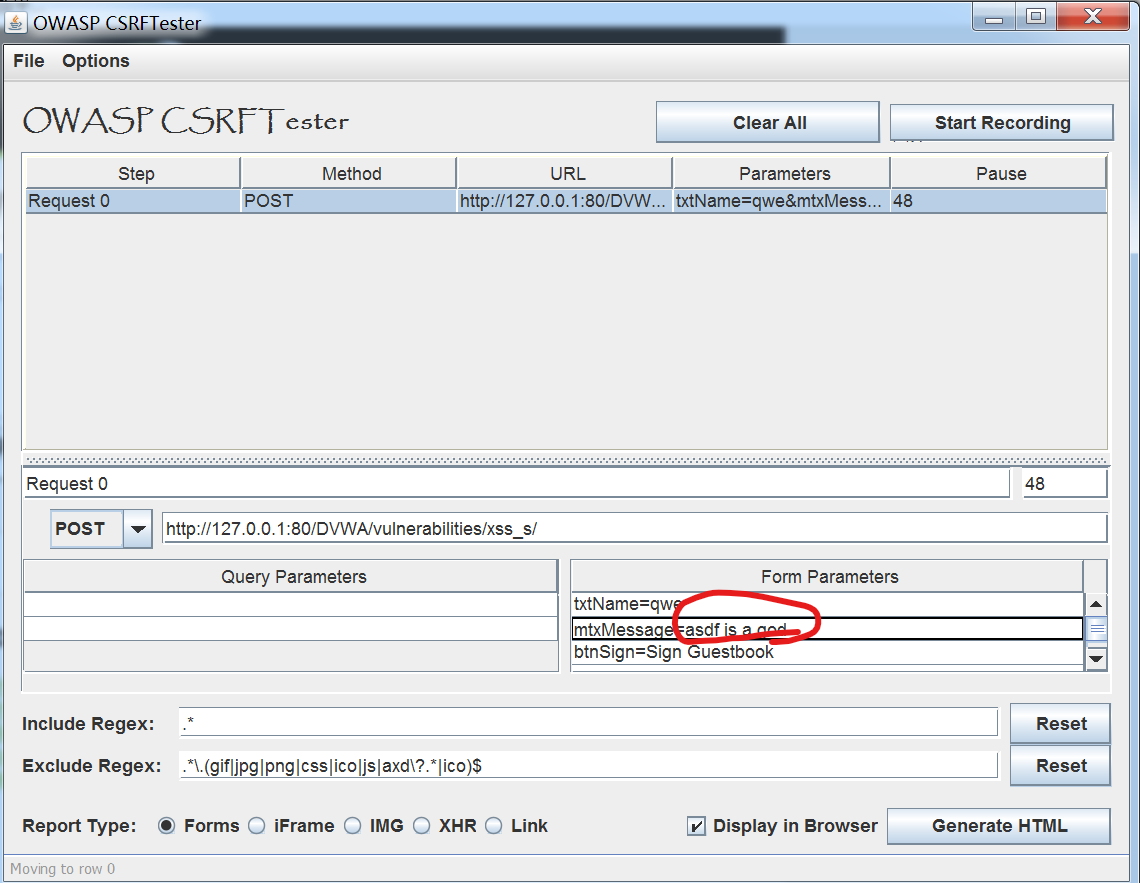Viewport: 1140px width, 883px height.
Task: Click the Exclude Regex input field
Action: (588, 765)
